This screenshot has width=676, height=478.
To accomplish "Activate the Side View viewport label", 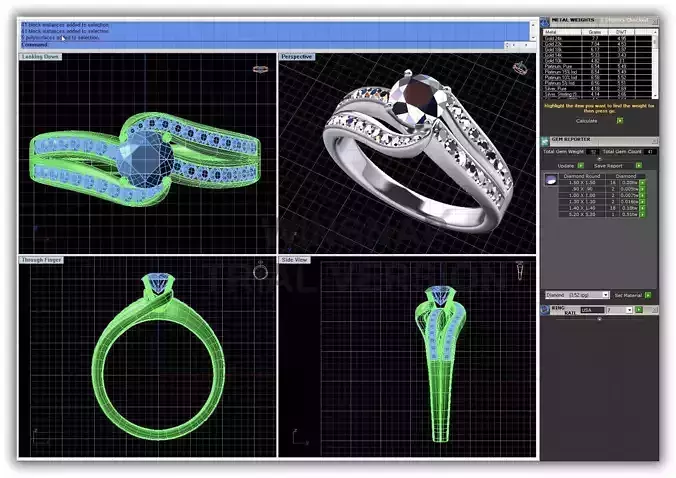I will [x=294, y=260].
